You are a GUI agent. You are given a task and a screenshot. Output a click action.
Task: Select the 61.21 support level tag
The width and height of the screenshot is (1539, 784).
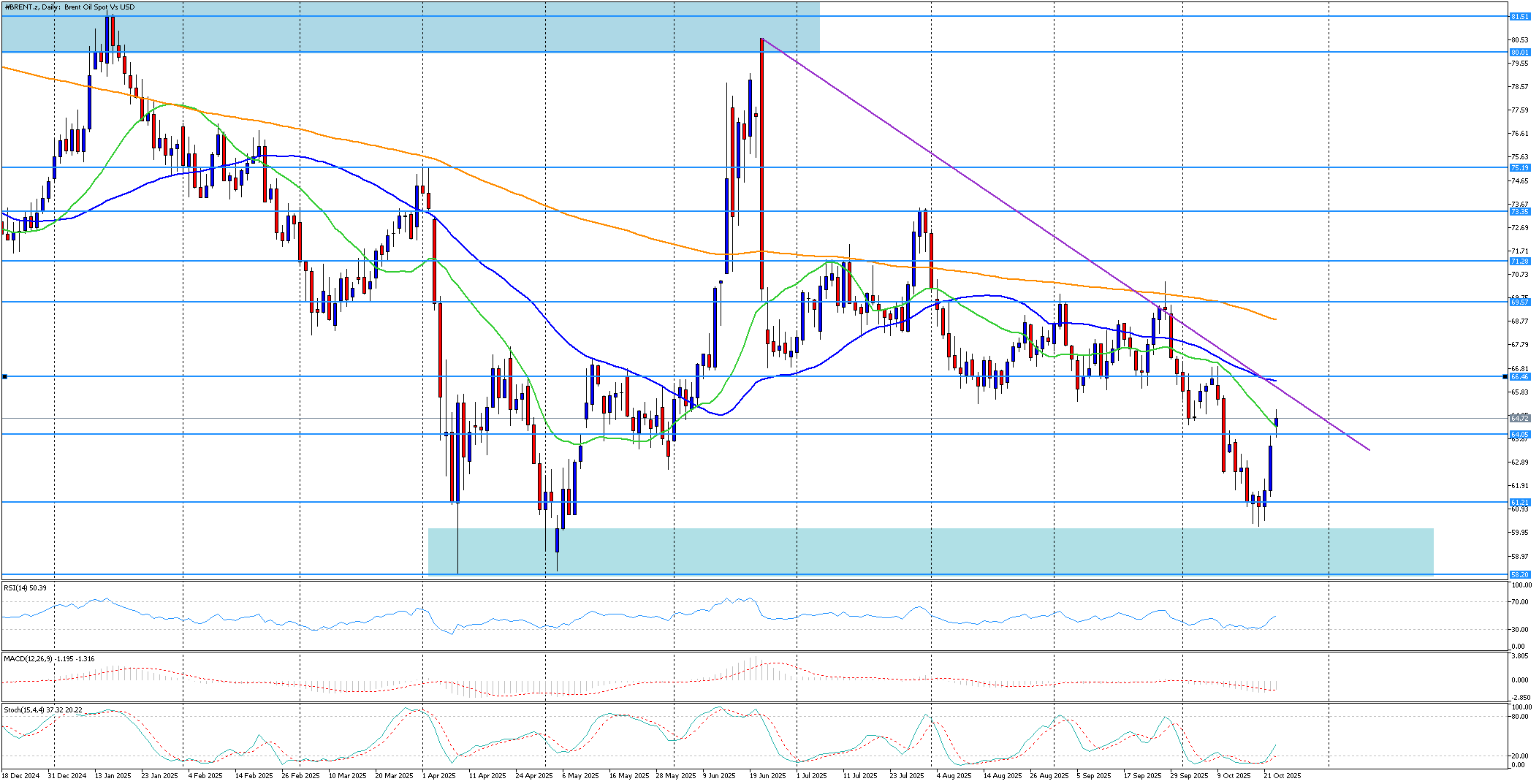tap(1519, 502)
